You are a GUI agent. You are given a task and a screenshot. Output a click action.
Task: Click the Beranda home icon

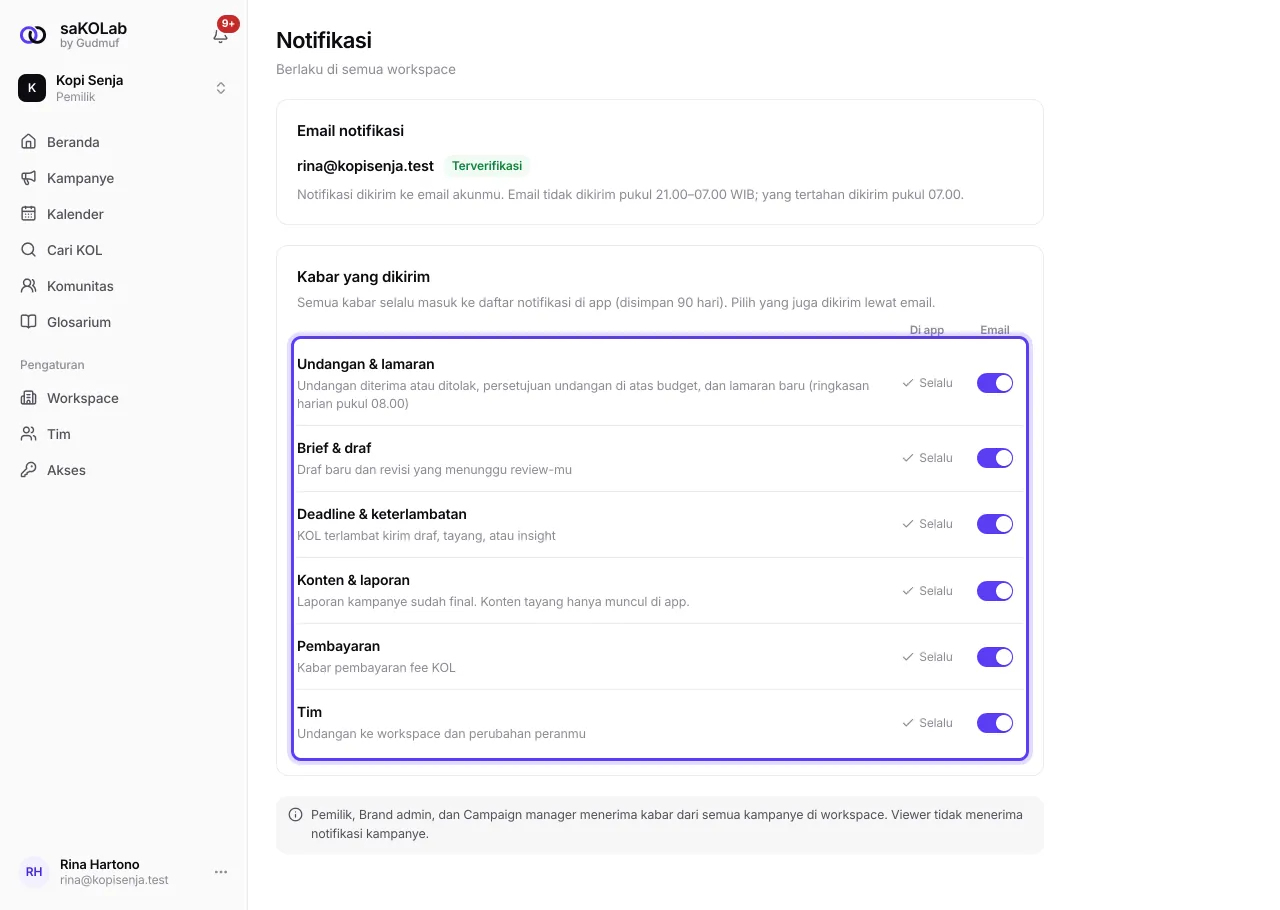(x=28, y=142)
